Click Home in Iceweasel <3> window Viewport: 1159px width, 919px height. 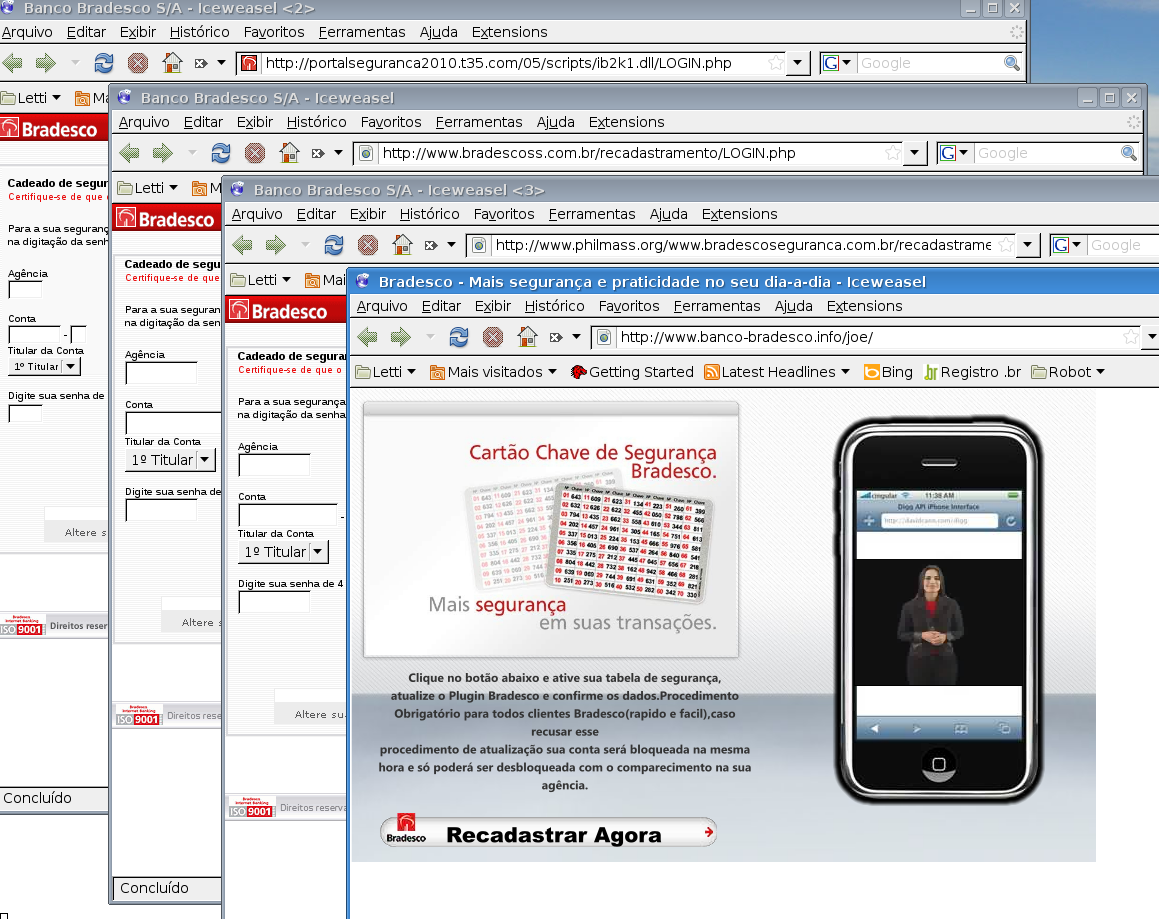coord(402,245)
